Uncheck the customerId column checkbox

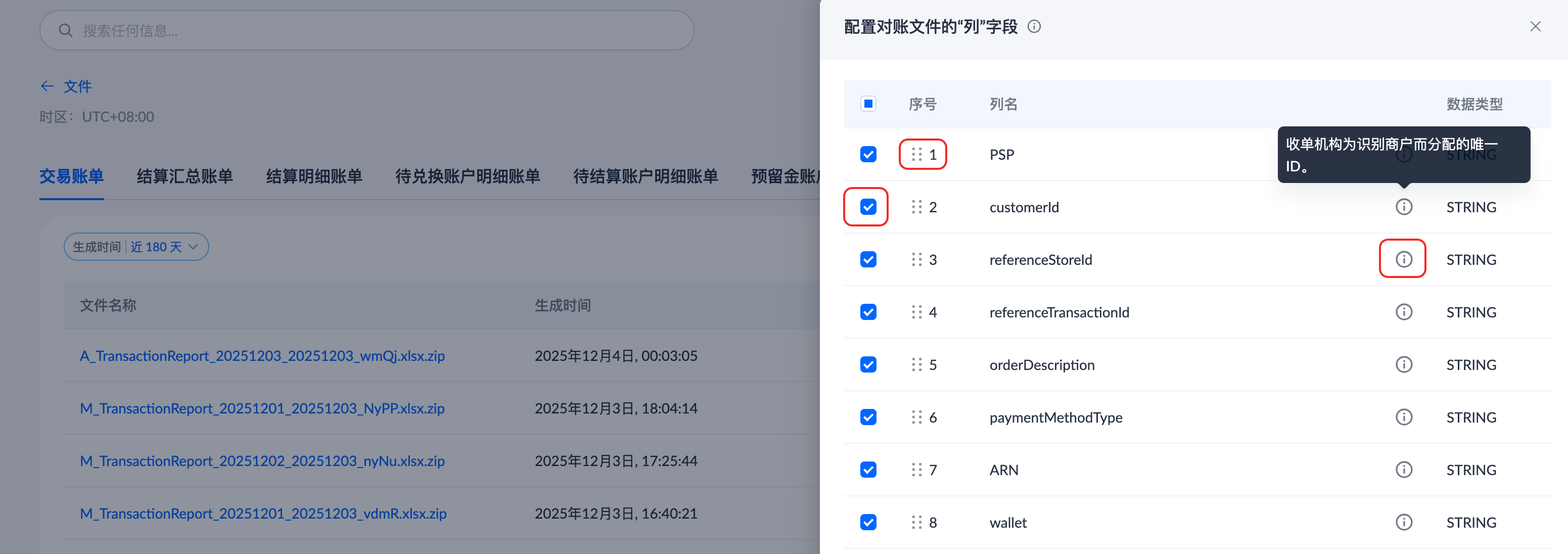pos(868,207)
